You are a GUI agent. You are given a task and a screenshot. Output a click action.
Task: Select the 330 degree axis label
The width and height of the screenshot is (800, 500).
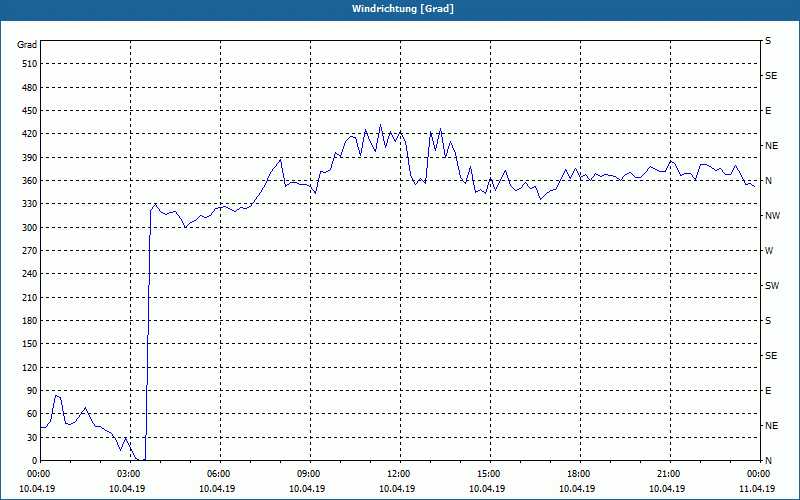30,204
